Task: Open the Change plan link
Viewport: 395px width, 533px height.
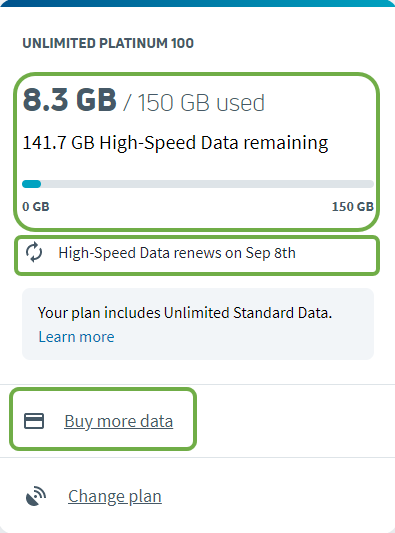Action: [x=115, y=496]
